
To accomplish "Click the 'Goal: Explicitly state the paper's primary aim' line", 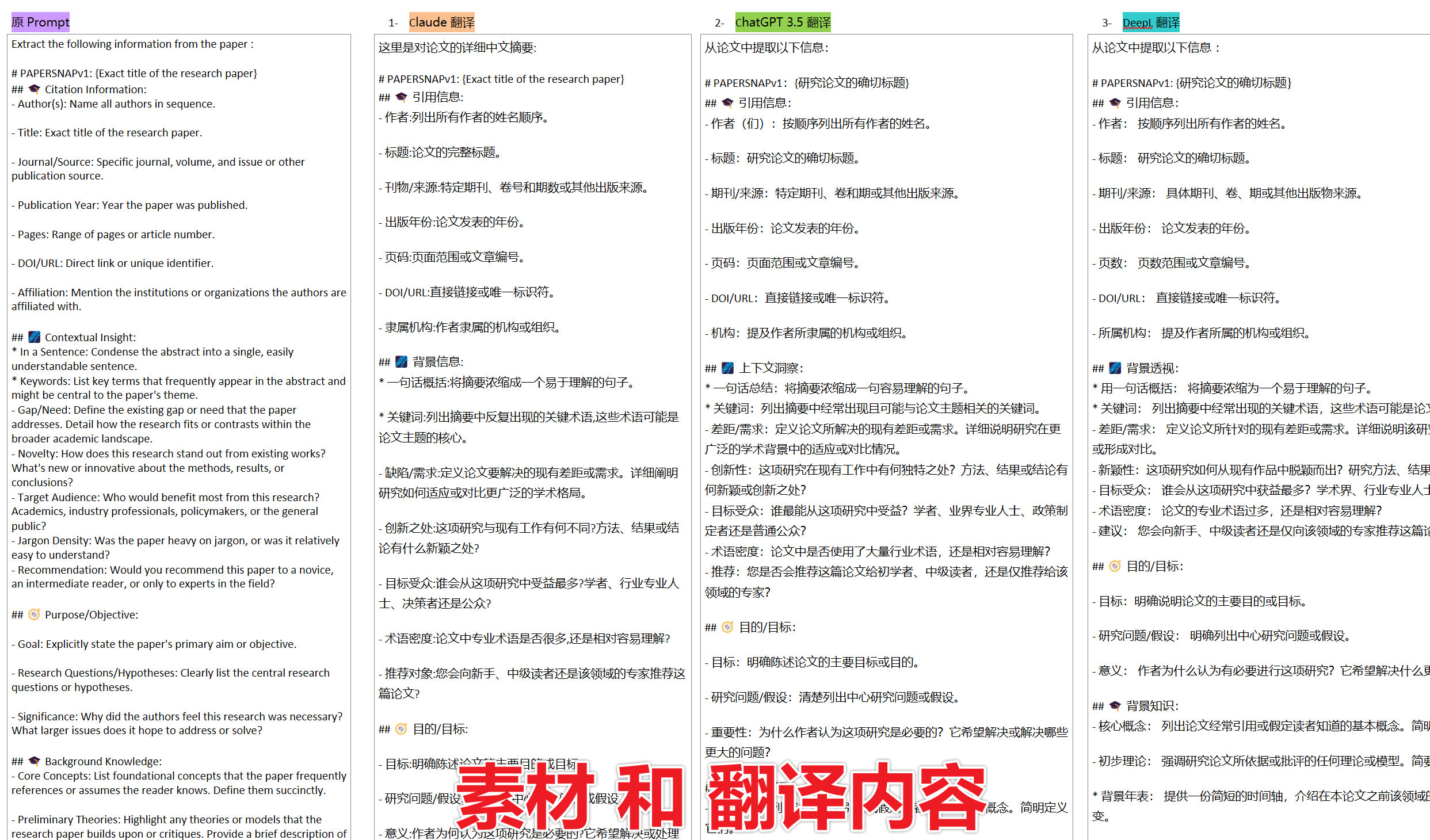I will [154, 644].
